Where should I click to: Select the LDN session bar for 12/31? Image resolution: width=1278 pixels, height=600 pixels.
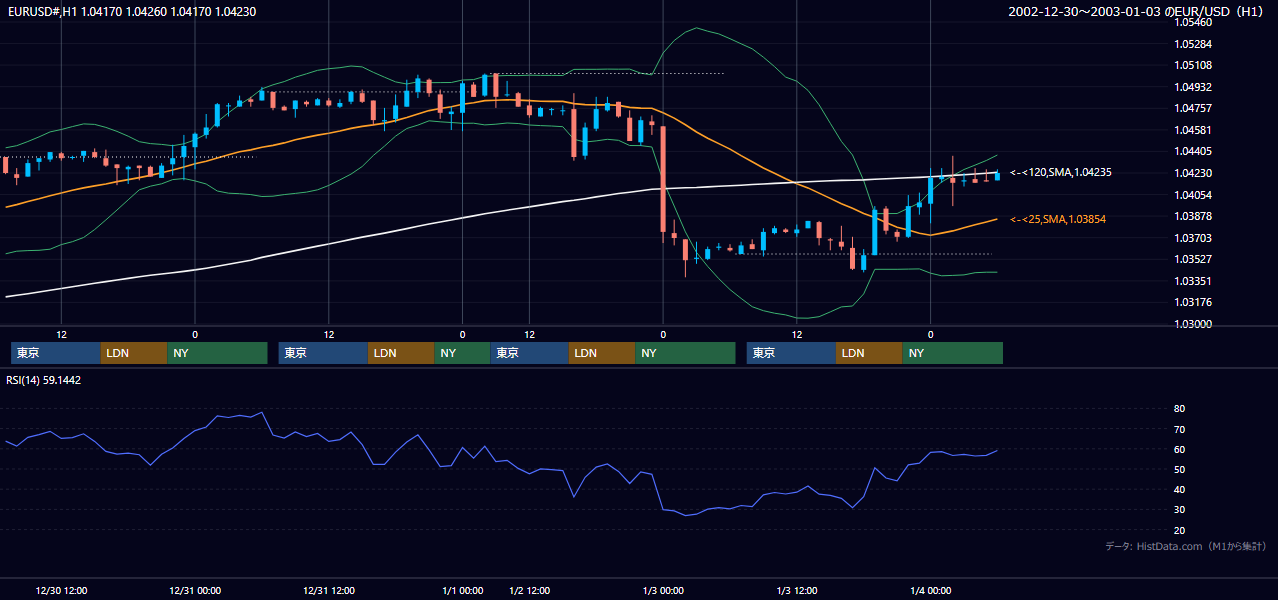click(401, 353)
